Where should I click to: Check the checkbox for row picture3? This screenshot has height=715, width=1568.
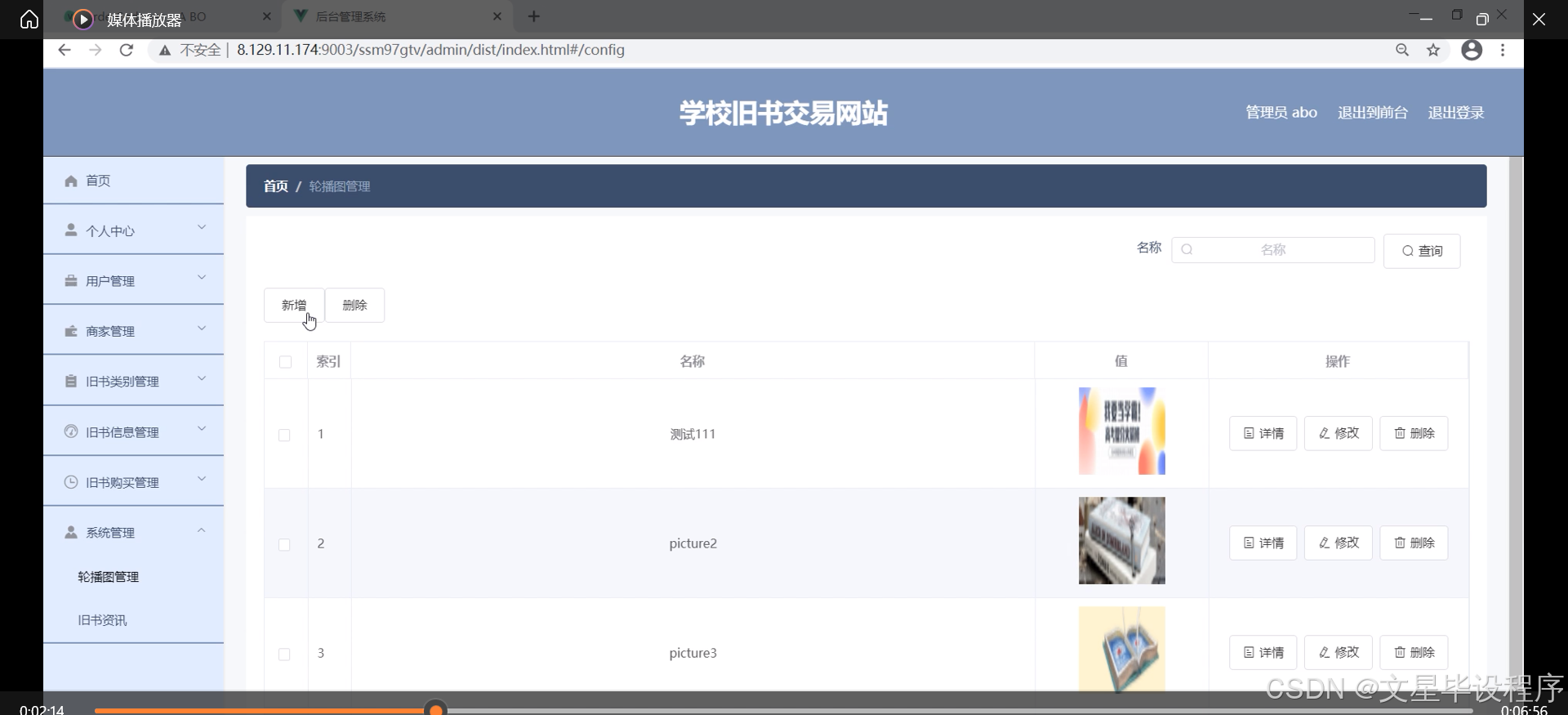point(284,654)
